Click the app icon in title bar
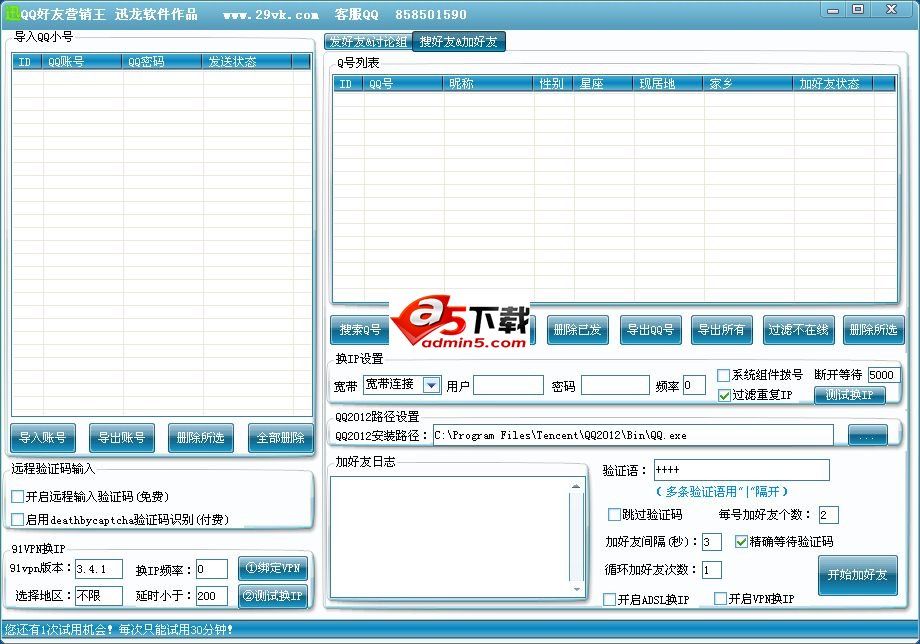The height and width of the screenshot is (644, 920). pyautogui.click(x=11, y=13)
